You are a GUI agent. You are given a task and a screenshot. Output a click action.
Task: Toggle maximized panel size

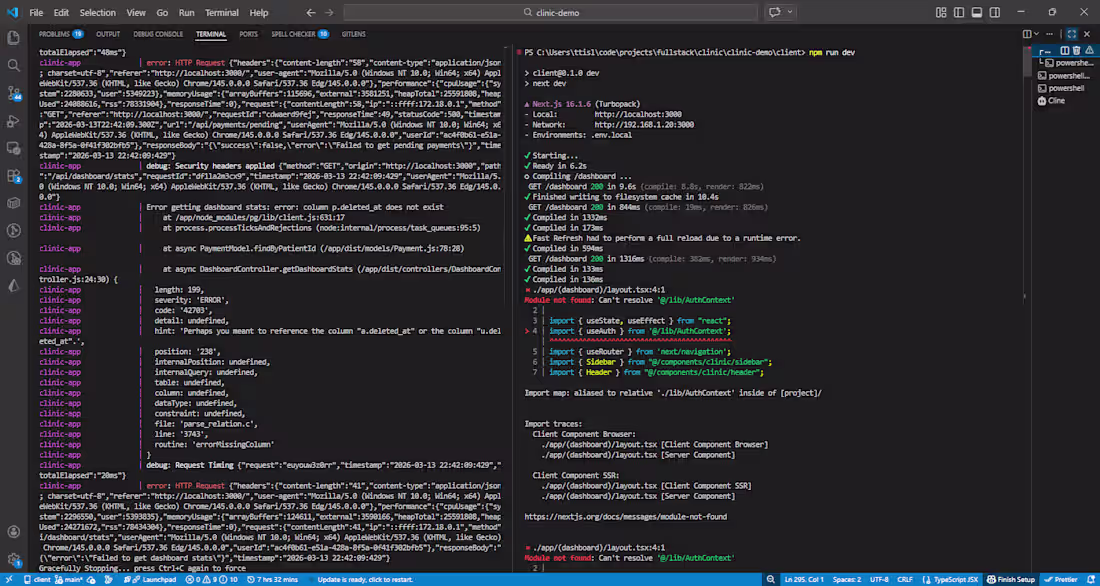pyautogui.click(x=1072, y=34)
